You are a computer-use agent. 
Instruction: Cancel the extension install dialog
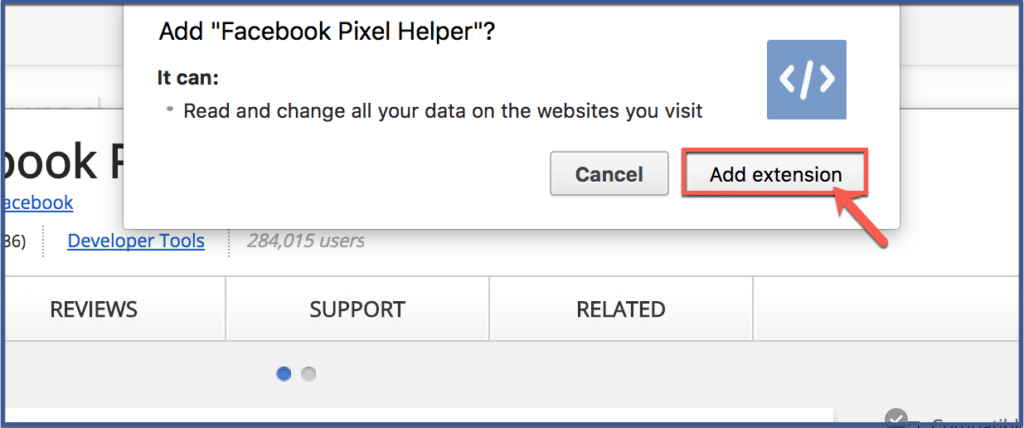(609, 174)
